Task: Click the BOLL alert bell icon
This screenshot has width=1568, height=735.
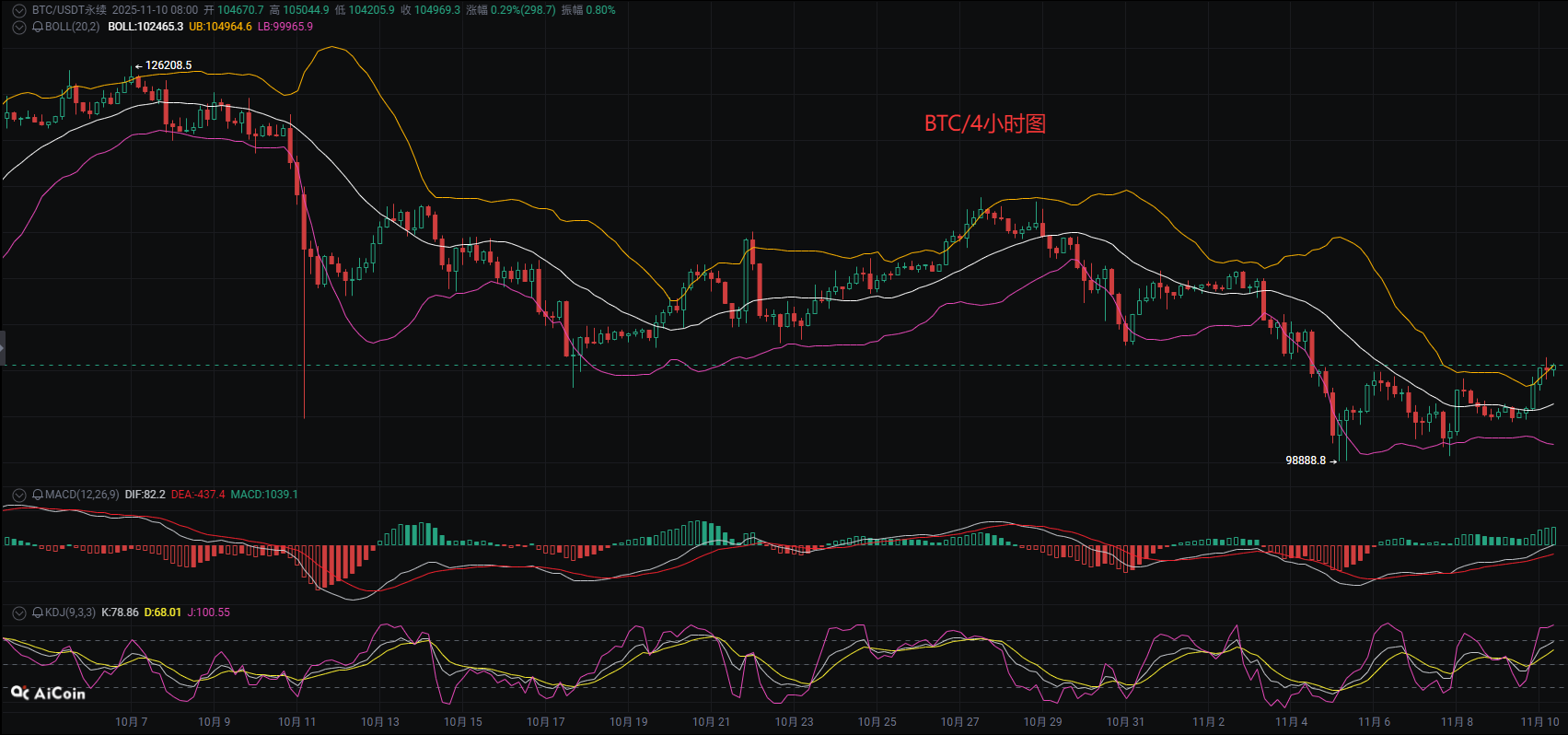Action: click(38, 27)
